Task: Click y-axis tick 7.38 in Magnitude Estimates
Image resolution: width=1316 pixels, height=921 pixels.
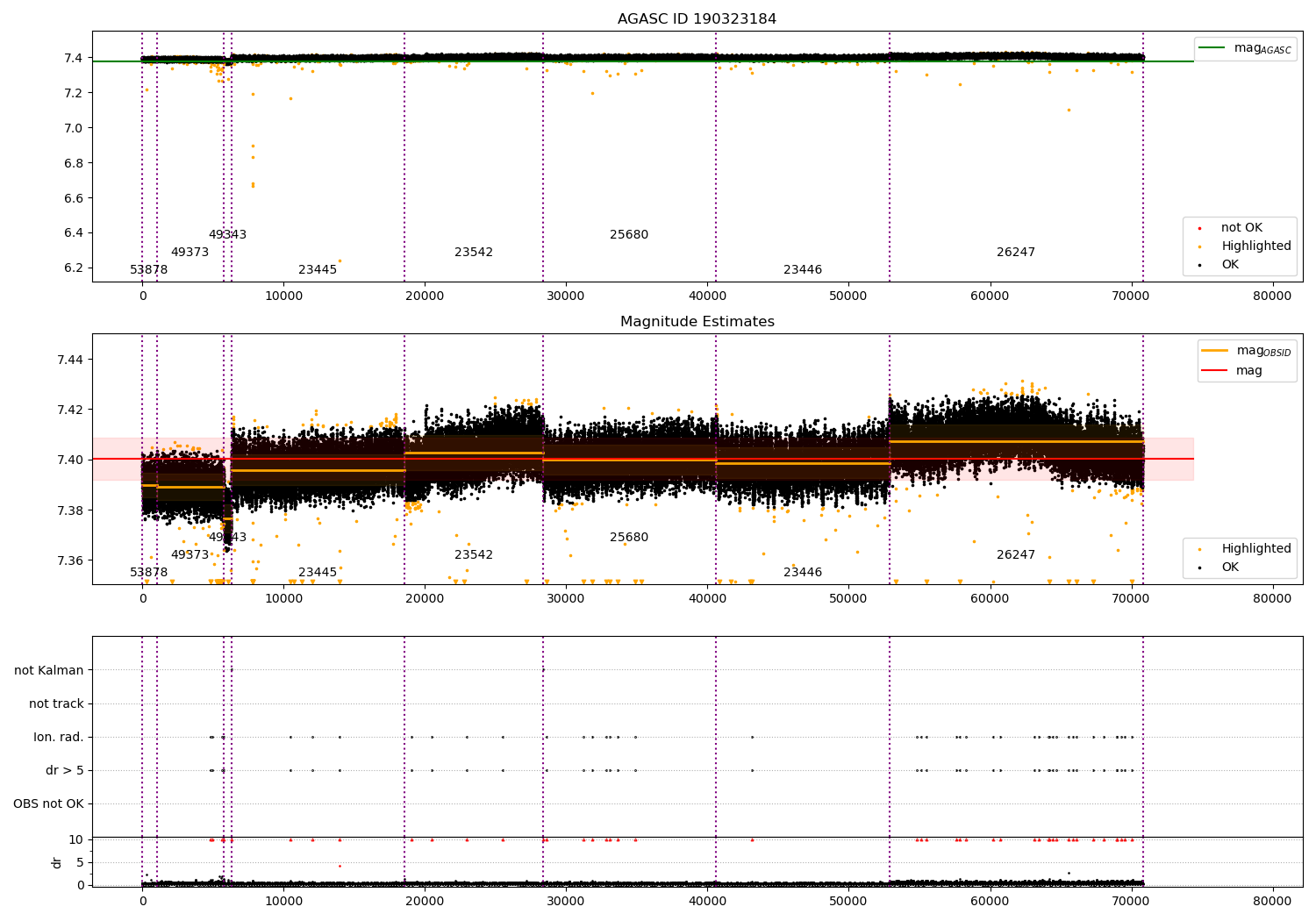Action: (x=71, y=510)
